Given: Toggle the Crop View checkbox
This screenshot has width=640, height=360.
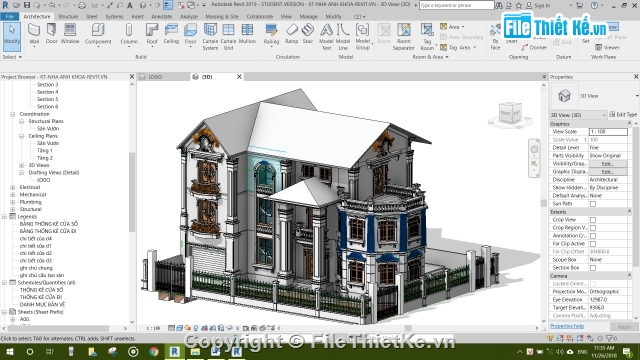Looking at the screenshot, I should [593, 220].
